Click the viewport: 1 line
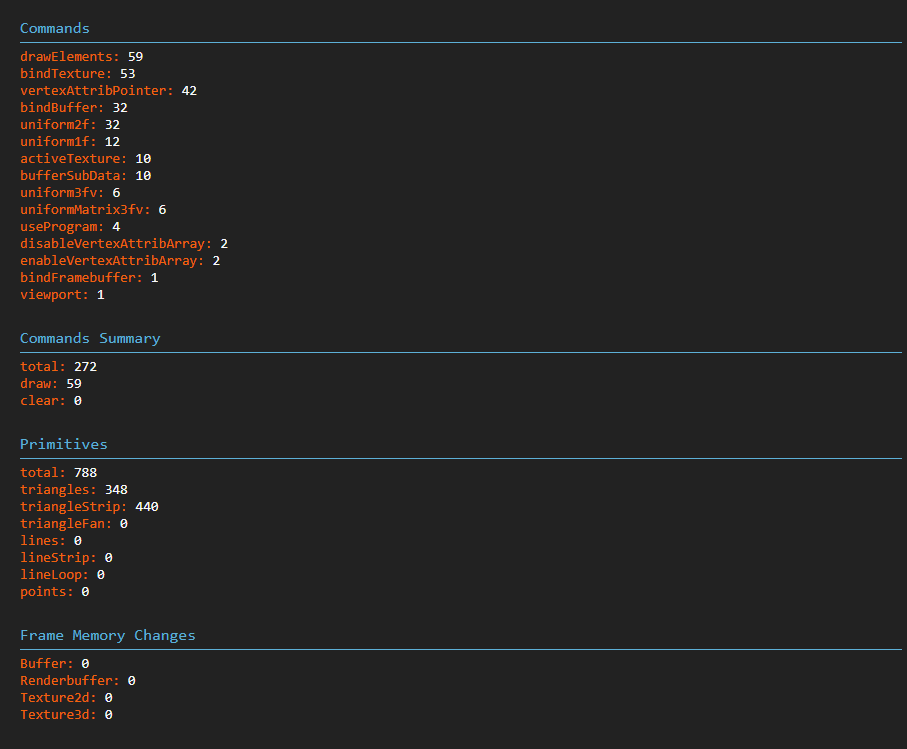Screen dimensions: 907x749 point(62,295)
